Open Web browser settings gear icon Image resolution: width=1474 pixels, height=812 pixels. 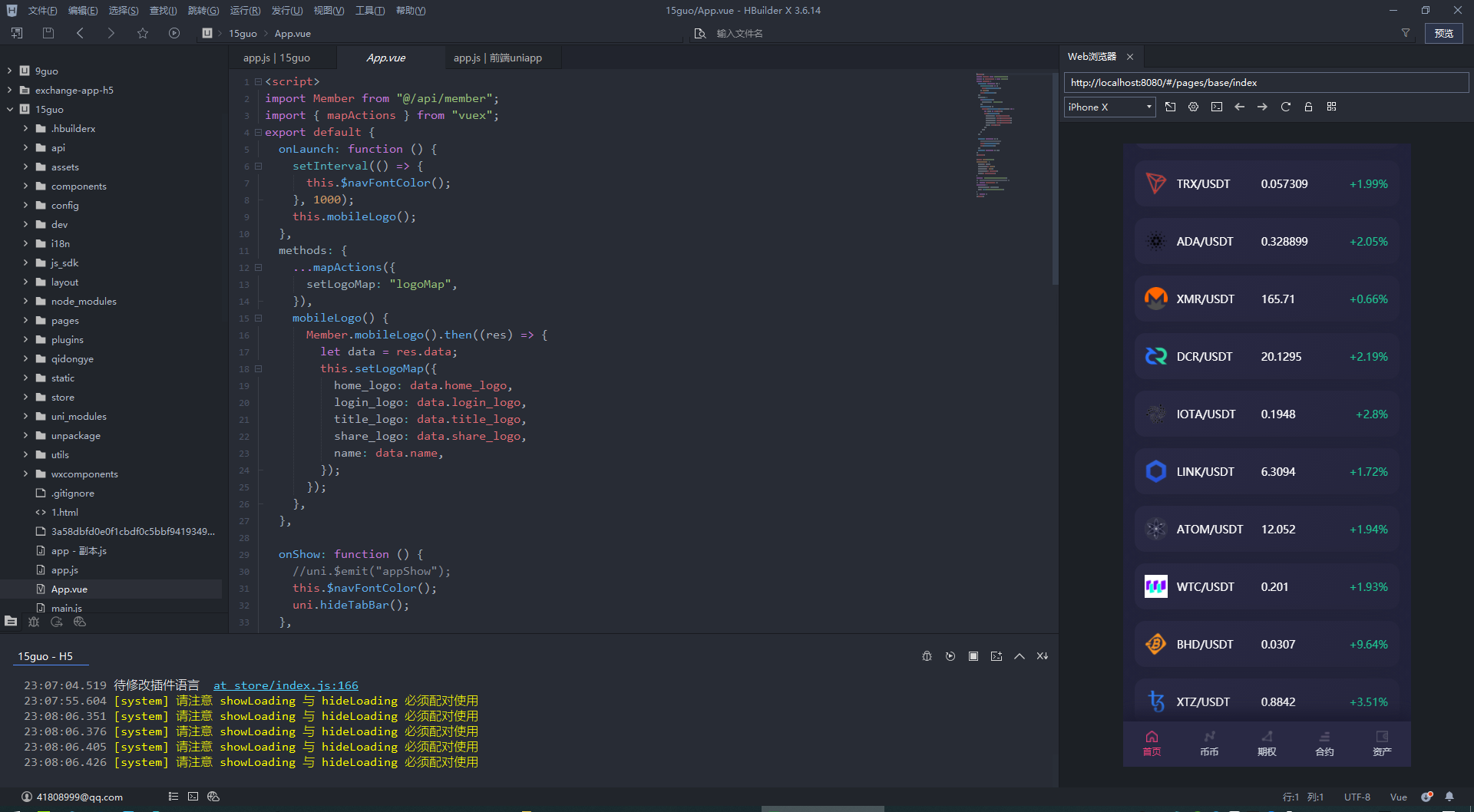[1193, 107]
